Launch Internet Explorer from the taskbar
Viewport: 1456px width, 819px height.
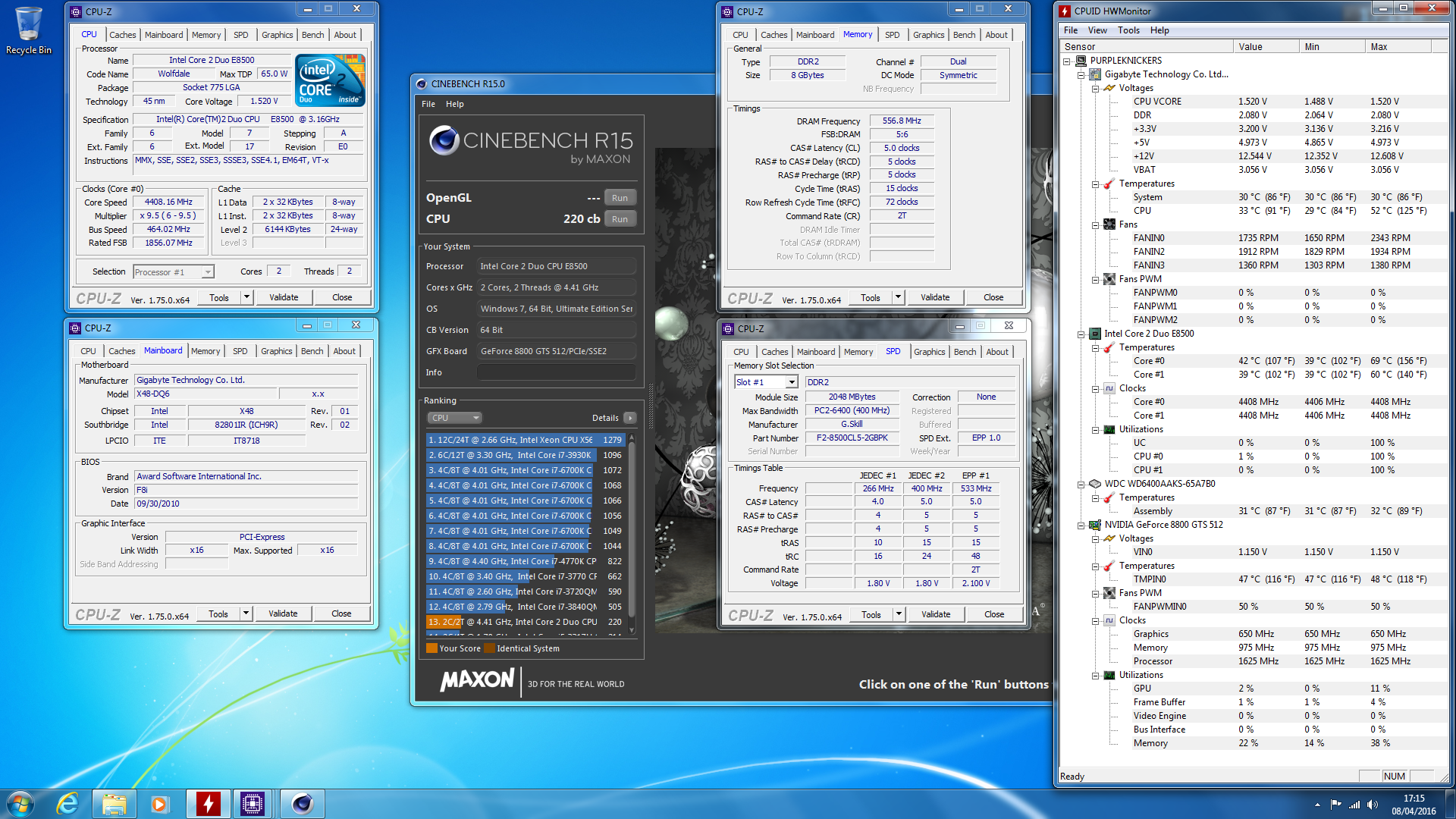[x=68, y=804]
